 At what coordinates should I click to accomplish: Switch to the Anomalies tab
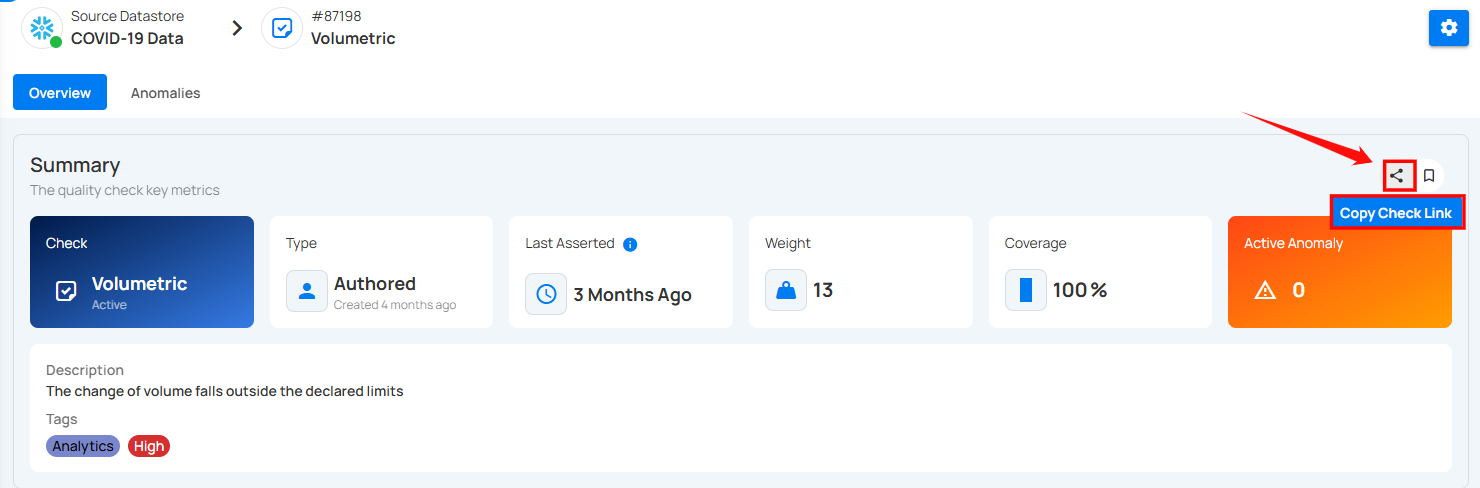(166, 93)
